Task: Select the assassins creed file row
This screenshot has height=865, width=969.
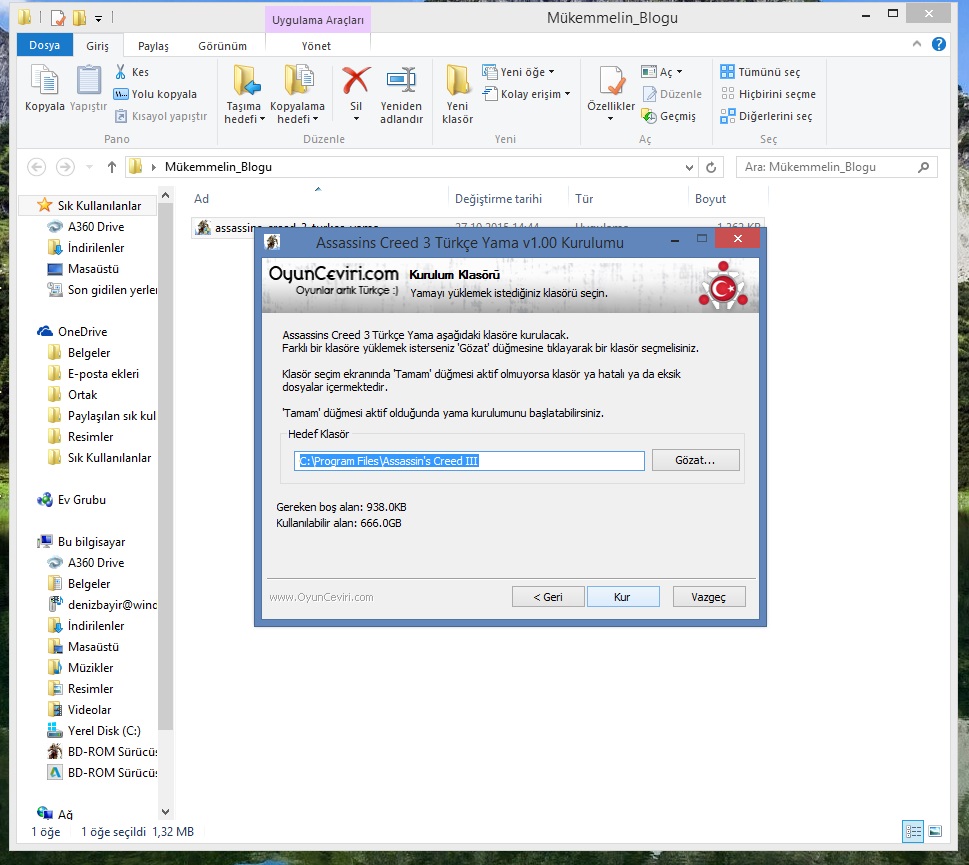Action: (477, 226)
